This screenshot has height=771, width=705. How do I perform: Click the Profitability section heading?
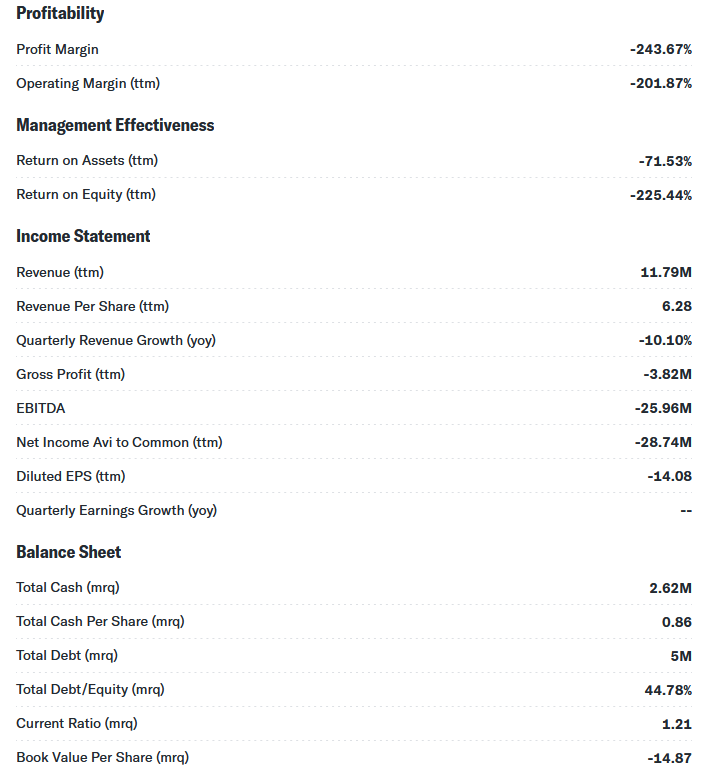pos(60,13)
